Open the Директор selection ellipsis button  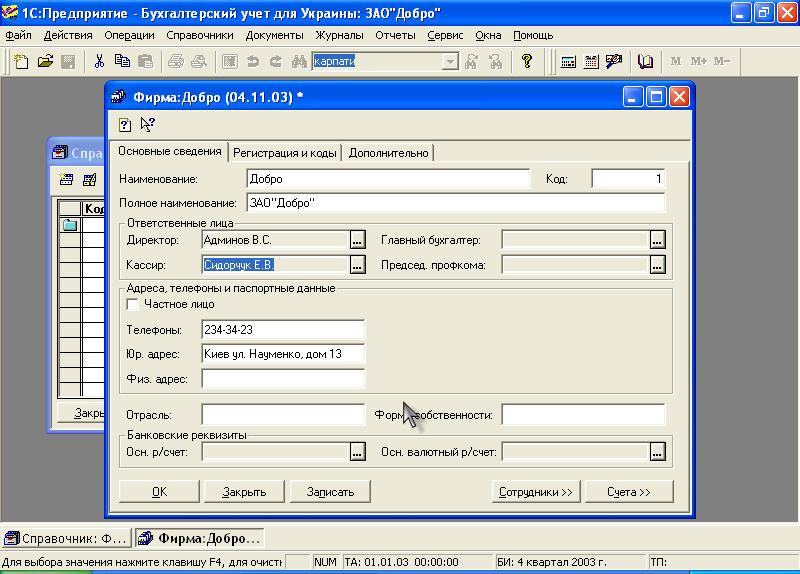point(358,240)
